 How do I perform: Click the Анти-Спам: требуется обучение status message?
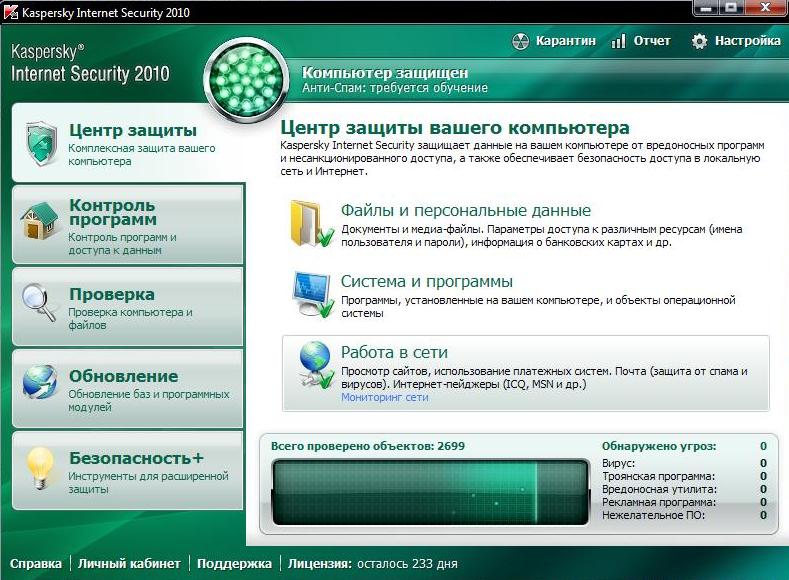click(x=395, y=88)
